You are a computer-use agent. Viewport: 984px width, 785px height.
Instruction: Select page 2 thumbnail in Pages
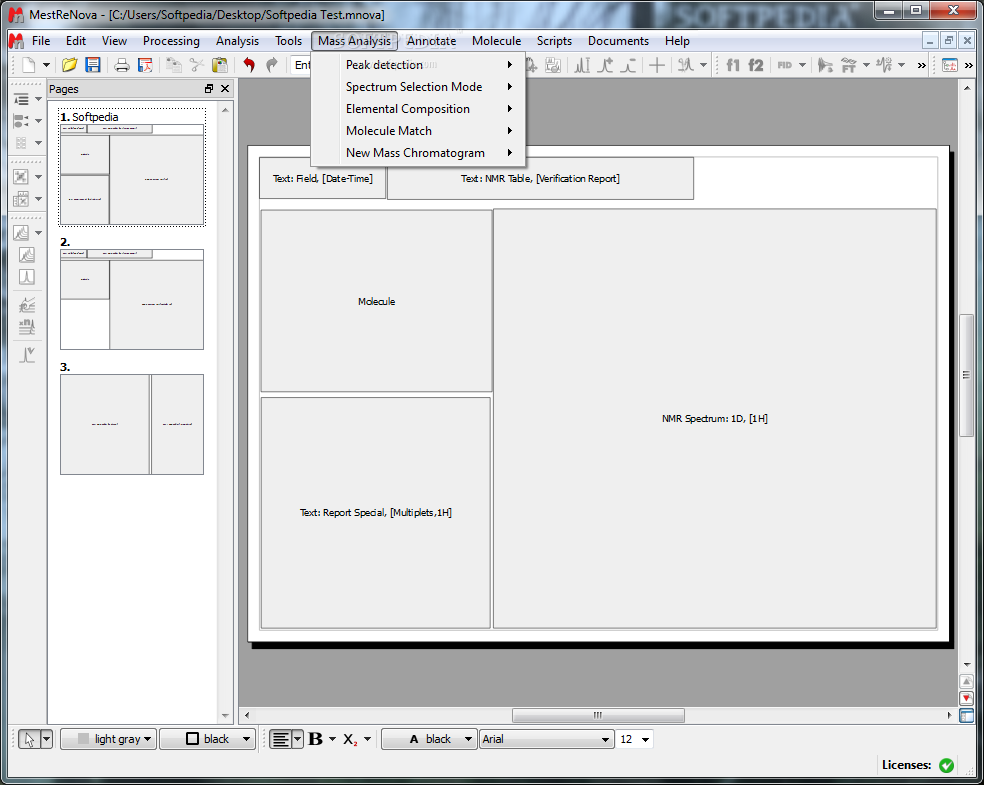132,299
